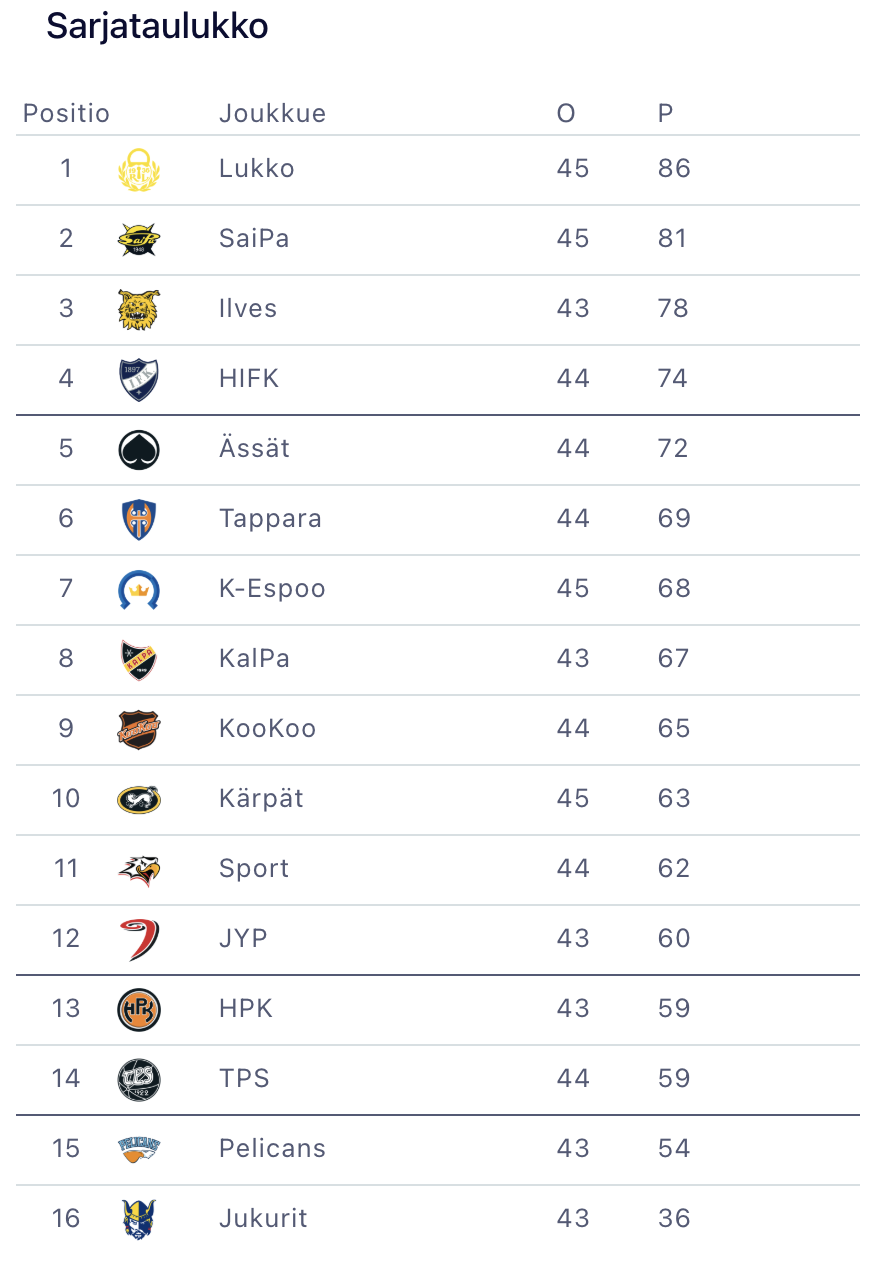Click the HIFK shield logo

(138, 379)
